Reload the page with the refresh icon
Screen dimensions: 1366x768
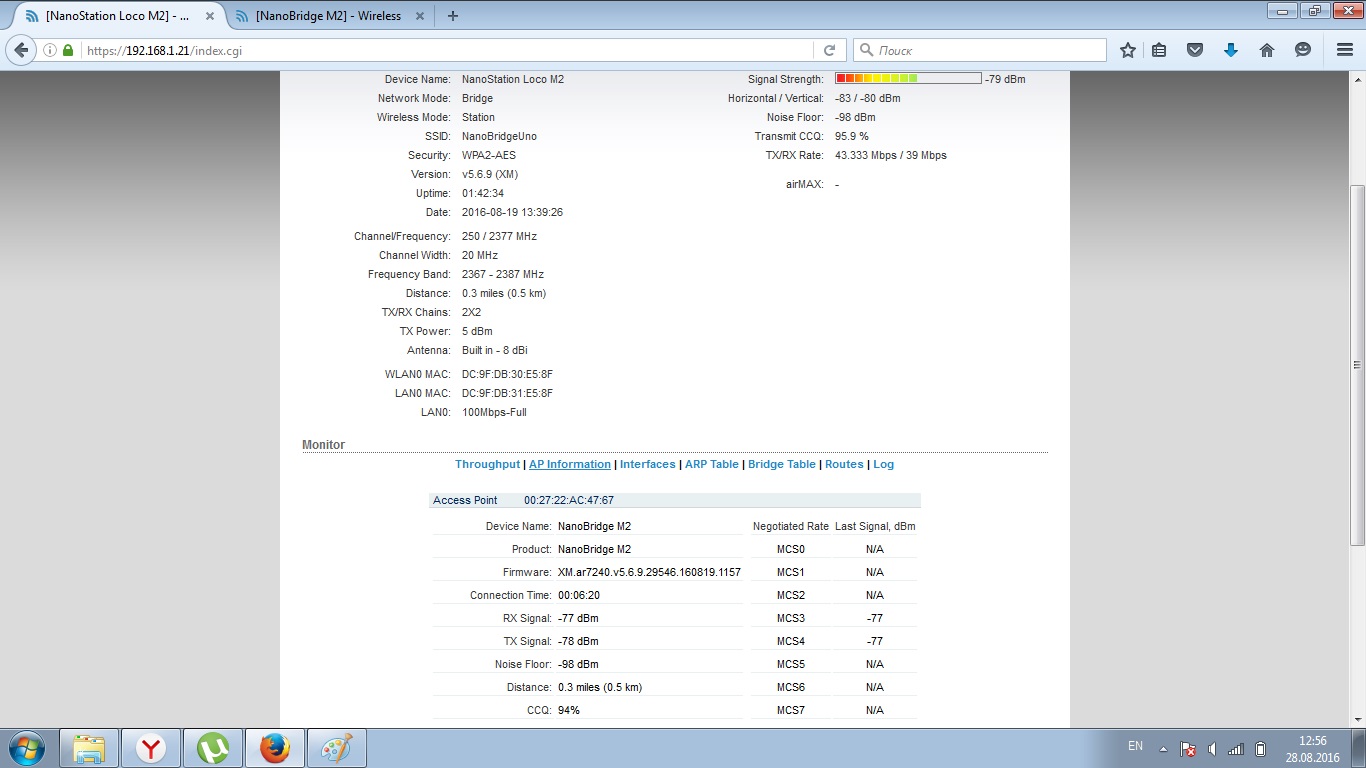[x=829, y=50]
